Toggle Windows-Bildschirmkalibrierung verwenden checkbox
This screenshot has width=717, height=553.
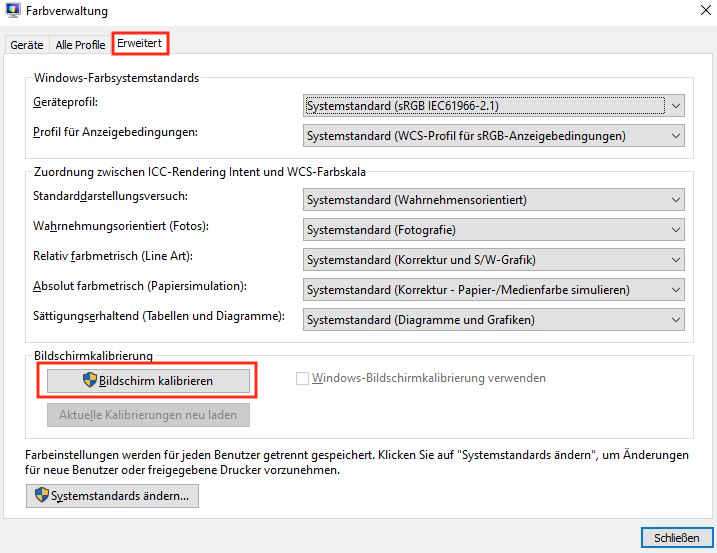(x=302, y=378)
